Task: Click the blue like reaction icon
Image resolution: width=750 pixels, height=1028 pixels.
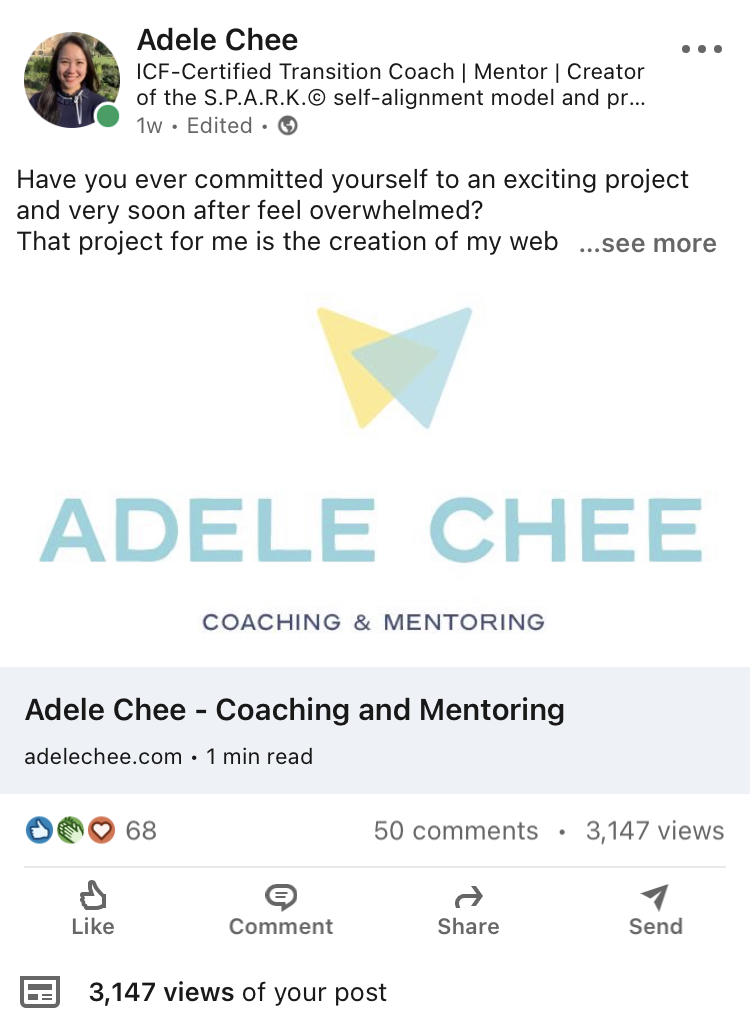Action: [x=39, y=831]
